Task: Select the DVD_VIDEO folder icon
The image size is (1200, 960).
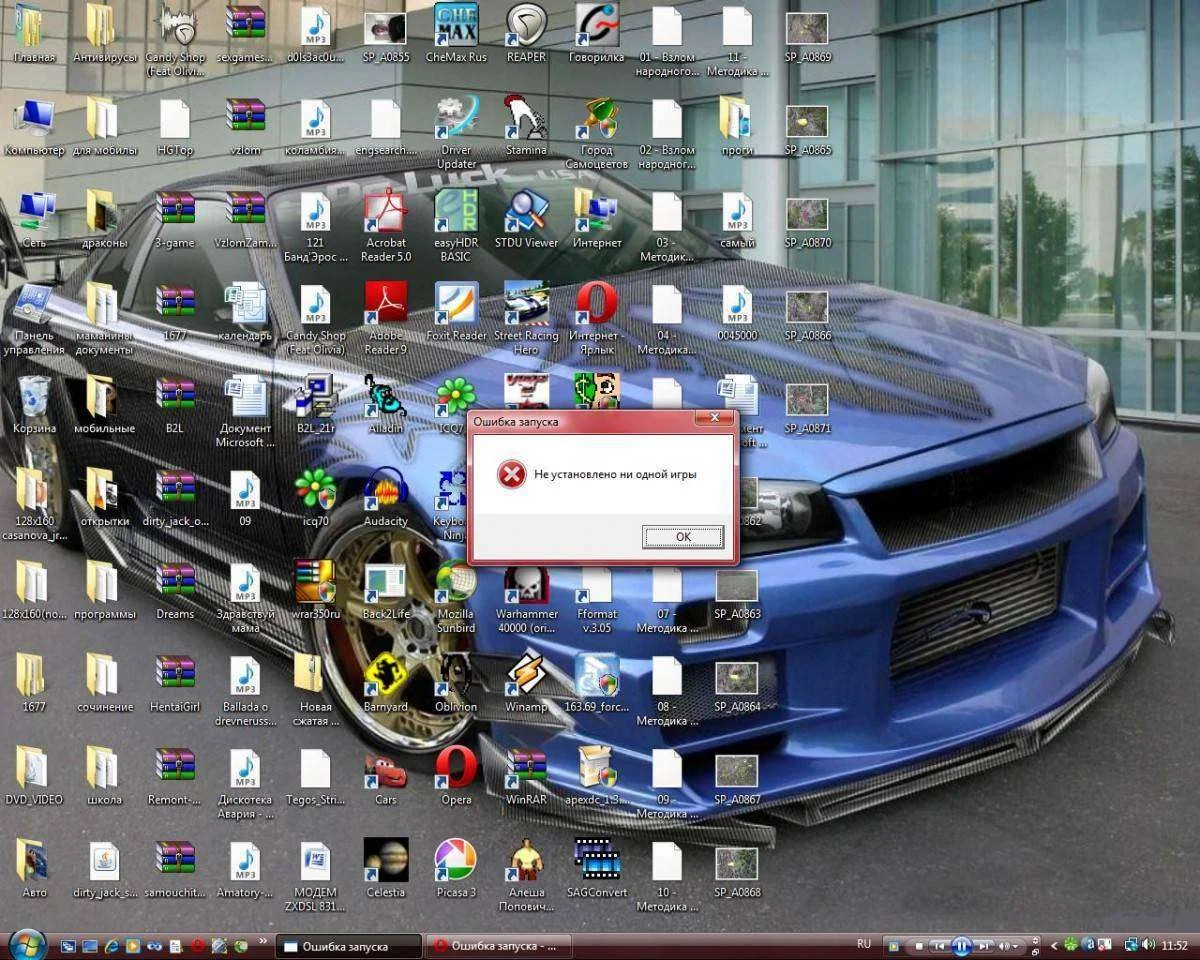Action: coord(34,777)
